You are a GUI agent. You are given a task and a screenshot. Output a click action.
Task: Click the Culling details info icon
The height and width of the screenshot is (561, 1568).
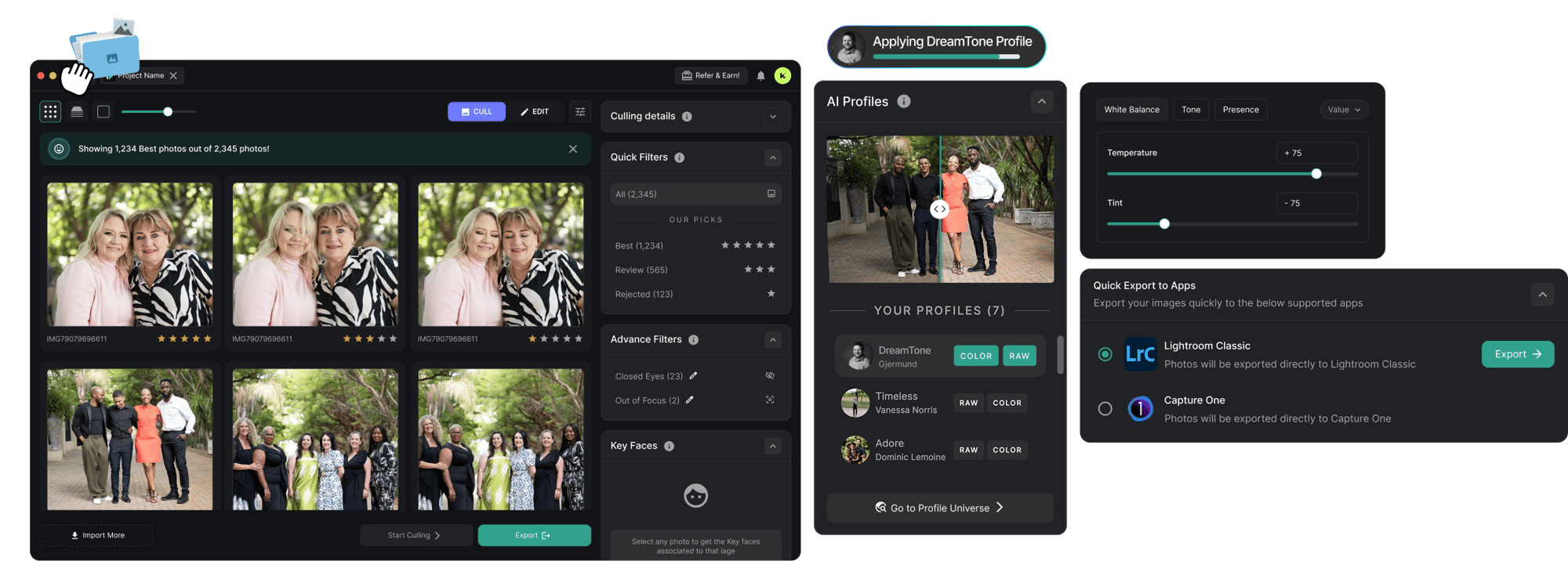(687, 117)
